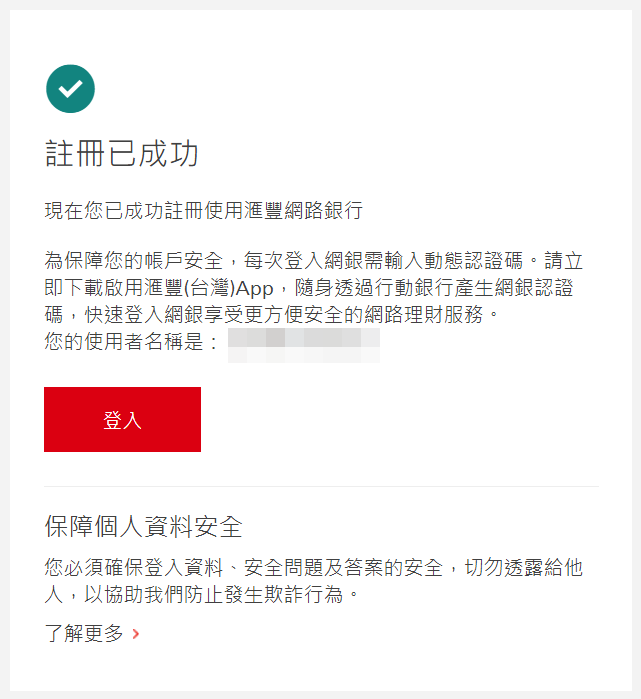Screen dimensions: 641x699
Task: Click the line about 防止發生欺詐行為
Action: pos(201,595)
